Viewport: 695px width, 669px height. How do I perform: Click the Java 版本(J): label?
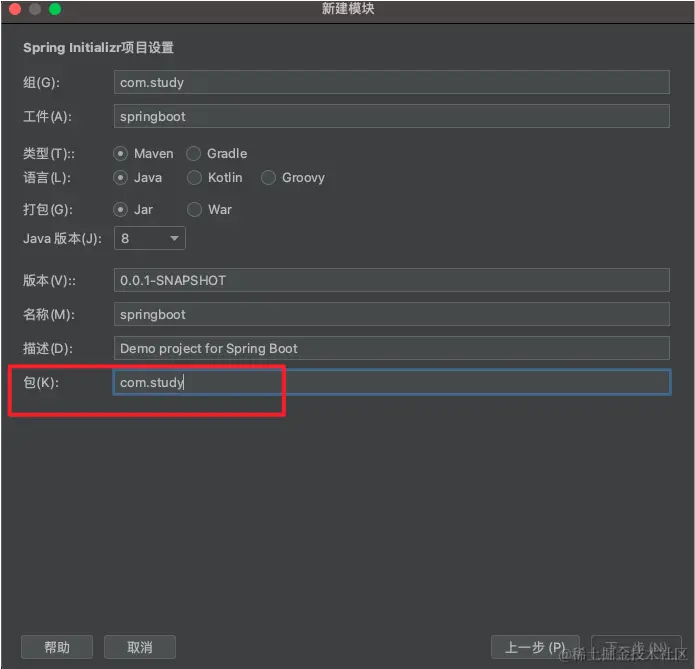pos(62,239)
